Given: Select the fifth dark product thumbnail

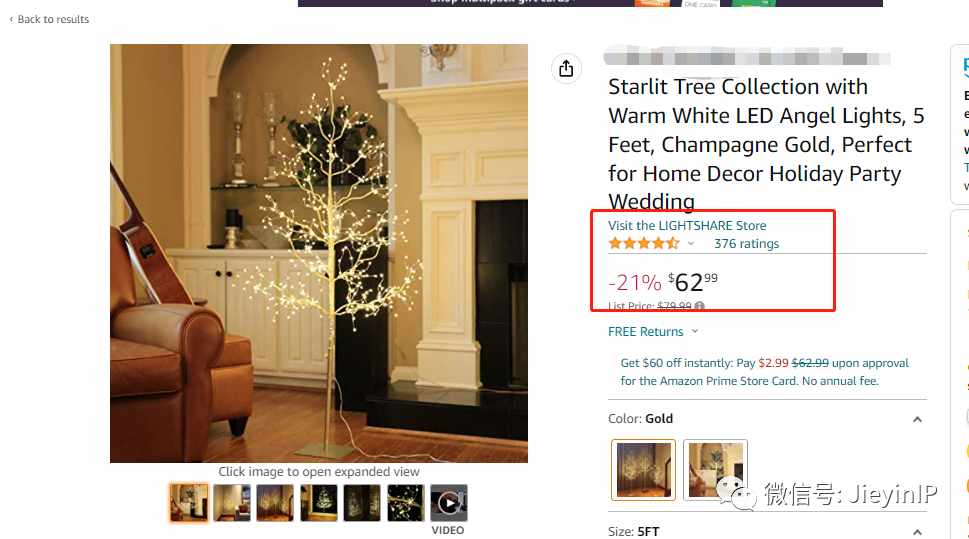Looking at the screenshot, I should tap(362, 503).
